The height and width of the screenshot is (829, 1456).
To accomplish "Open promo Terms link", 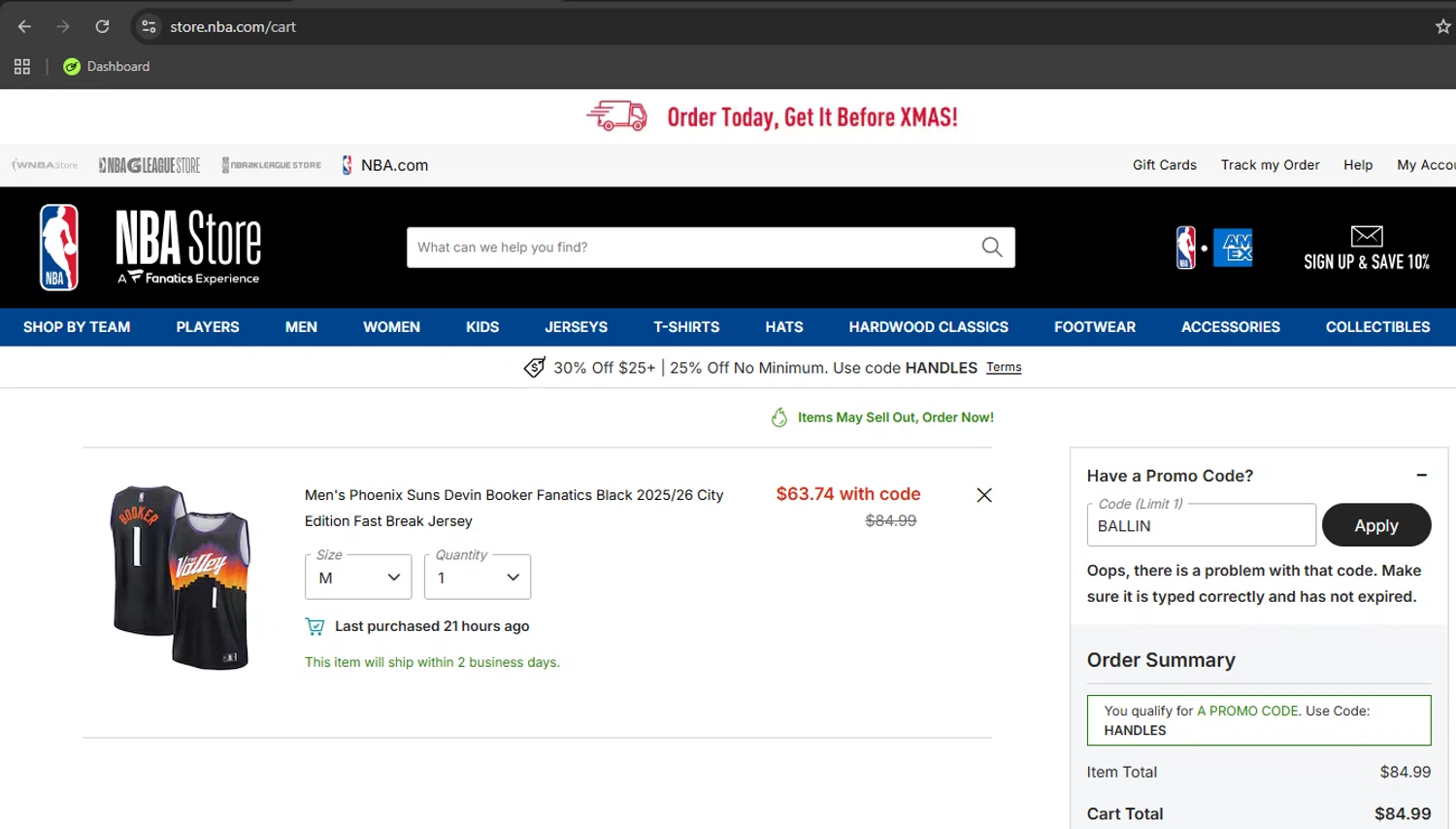I will point(1004,368).
